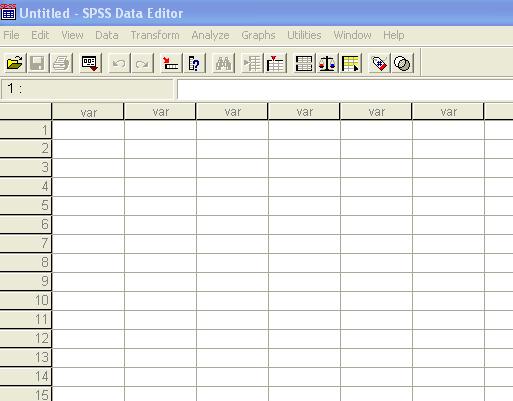Open the Dialog Recall icon

pos(90,63)
